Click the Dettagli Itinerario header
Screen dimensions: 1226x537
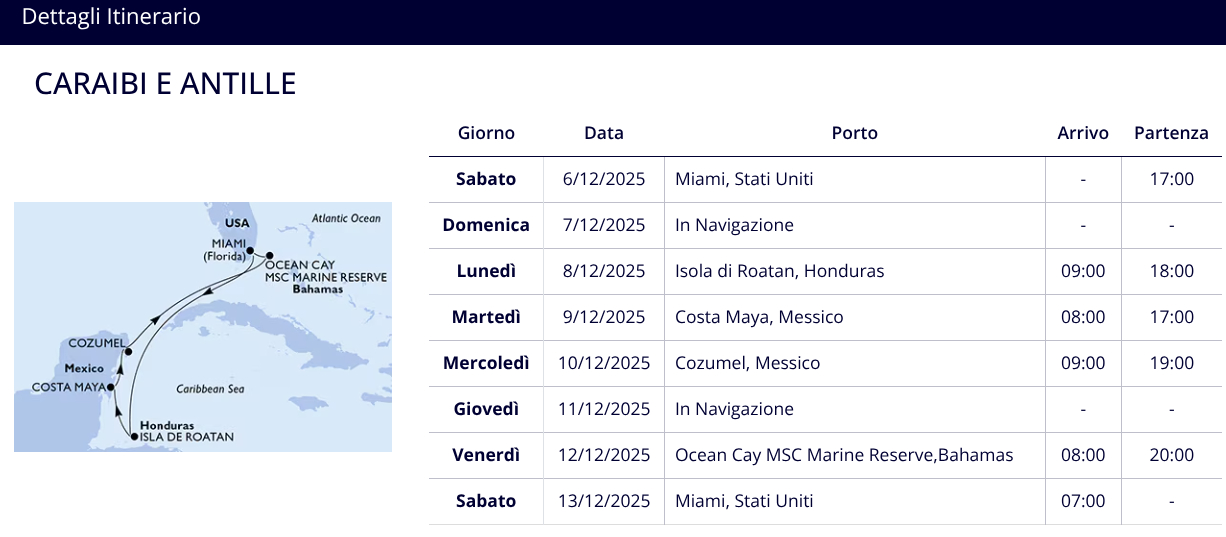point(111,17)
